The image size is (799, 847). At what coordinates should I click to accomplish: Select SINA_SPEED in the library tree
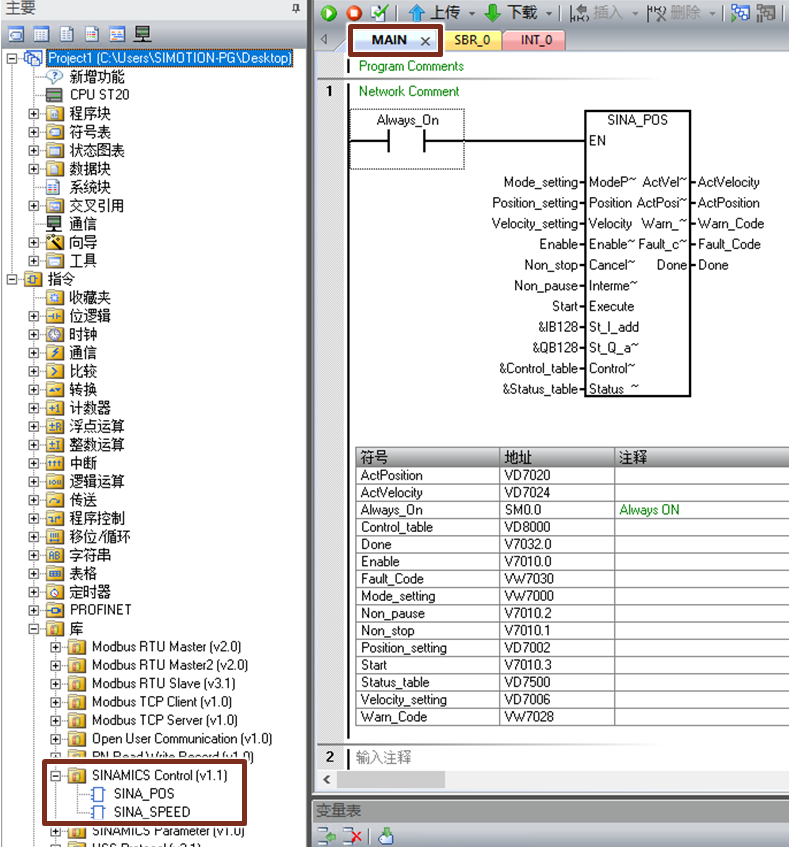[151, 812]
